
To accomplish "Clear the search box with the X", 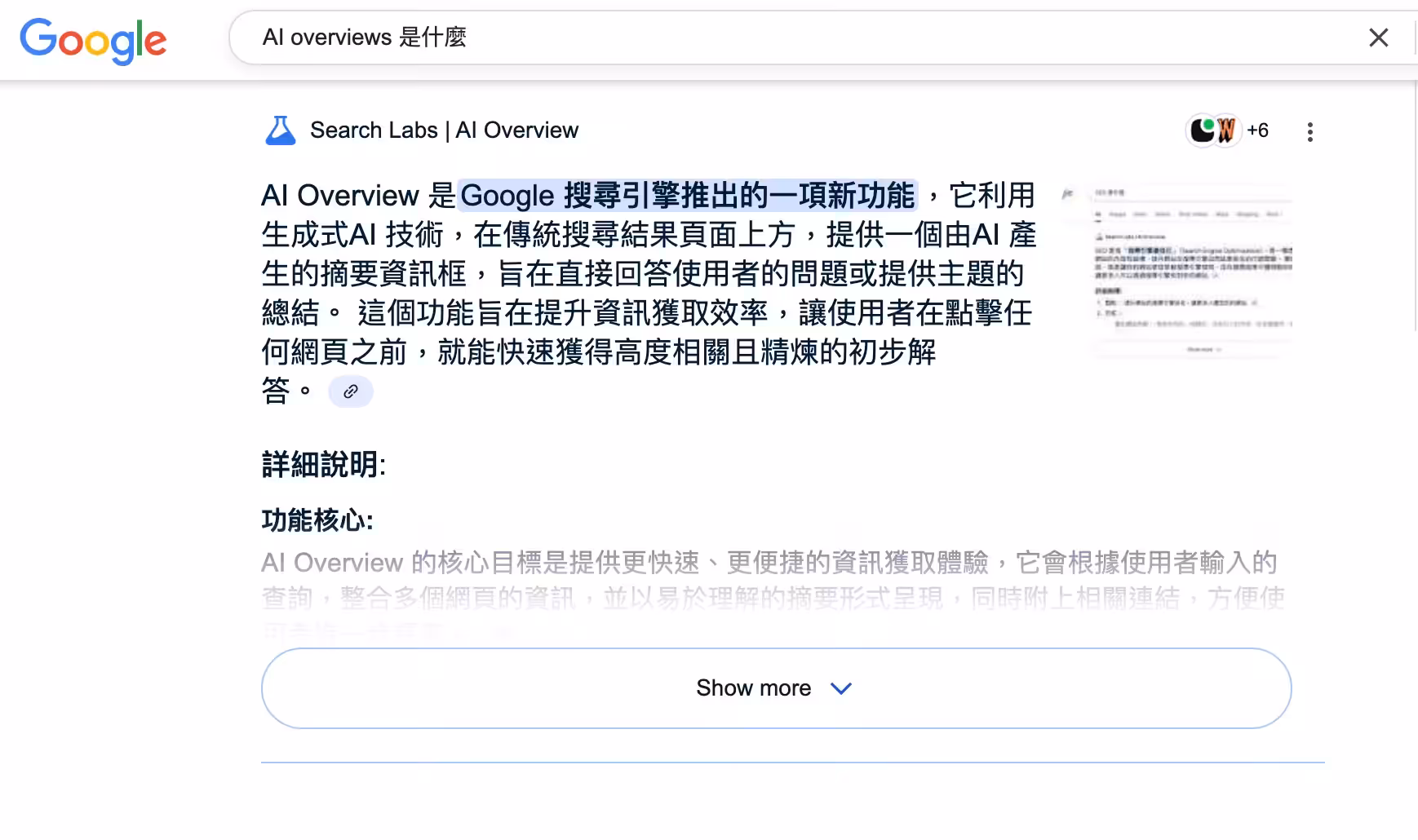I will pyautogui.click(x=1378, y=38).
